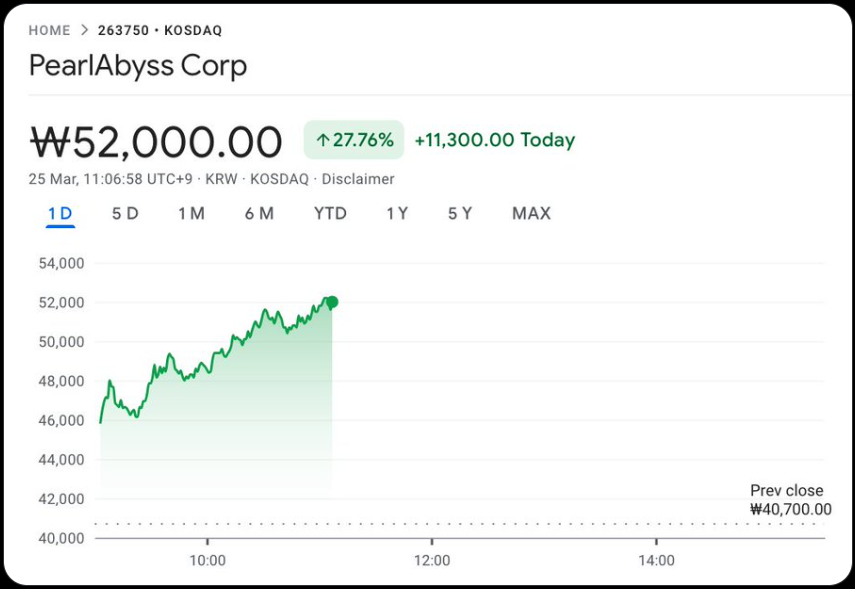
Task: Click the green current-price dot on chart
Action: coord(332,302)
